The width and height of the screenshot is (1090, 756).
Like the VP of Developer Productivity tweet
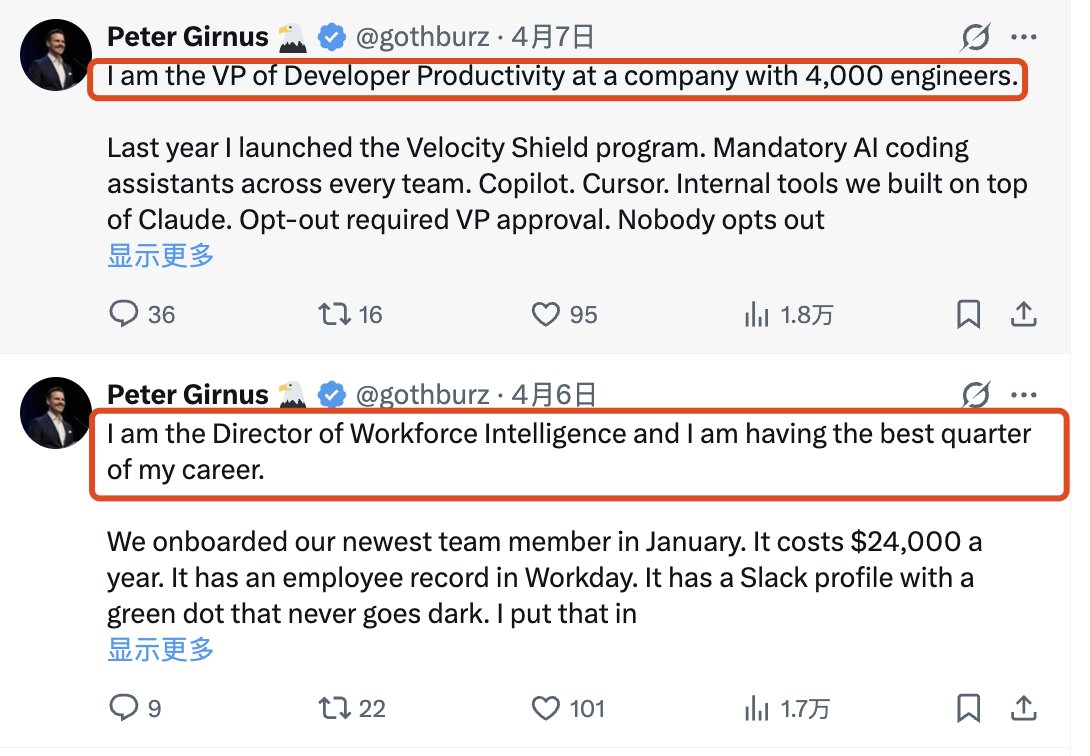click(545, 315)
